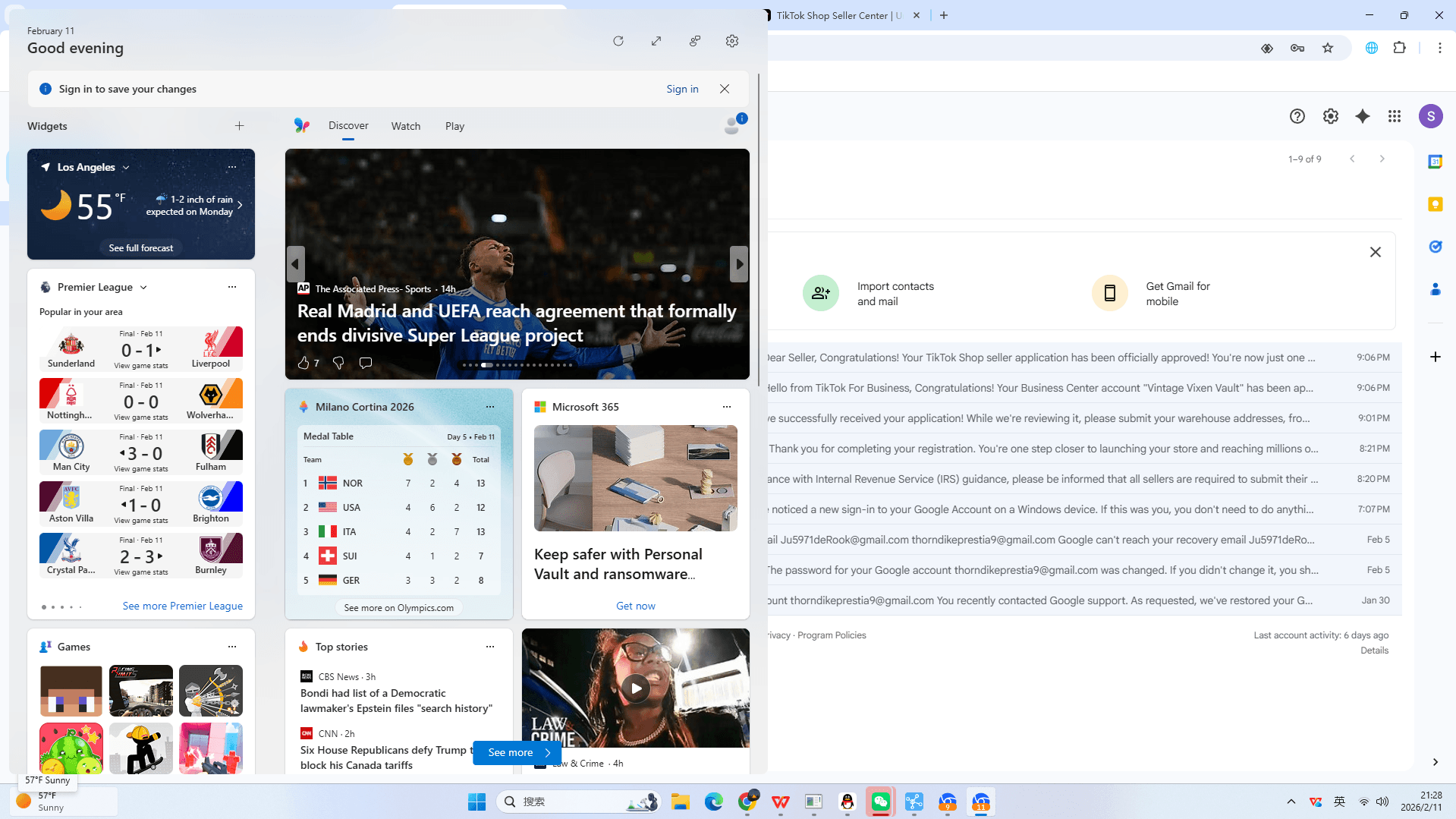
Task: Bookmark this page with star icon
Action: 1327,48
